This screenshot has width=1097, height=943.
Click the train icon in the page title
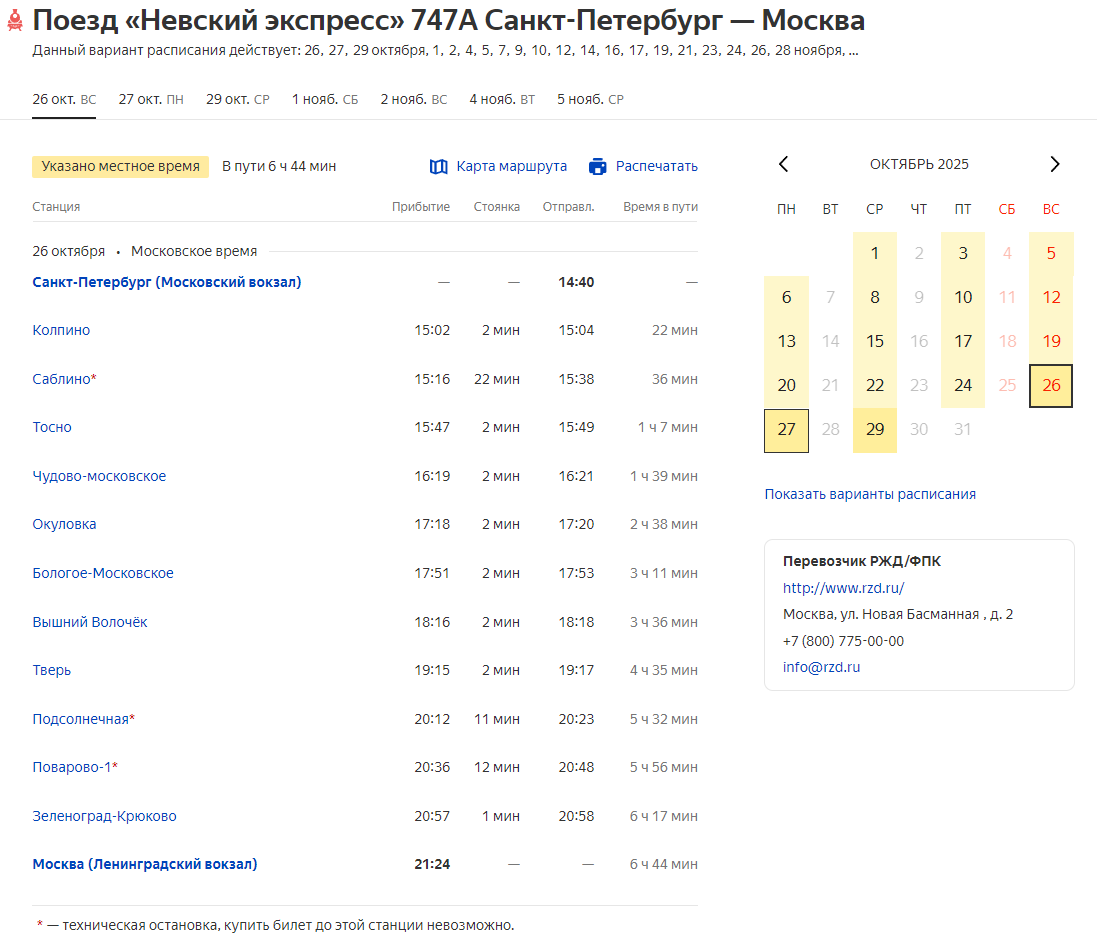(14, 20)
